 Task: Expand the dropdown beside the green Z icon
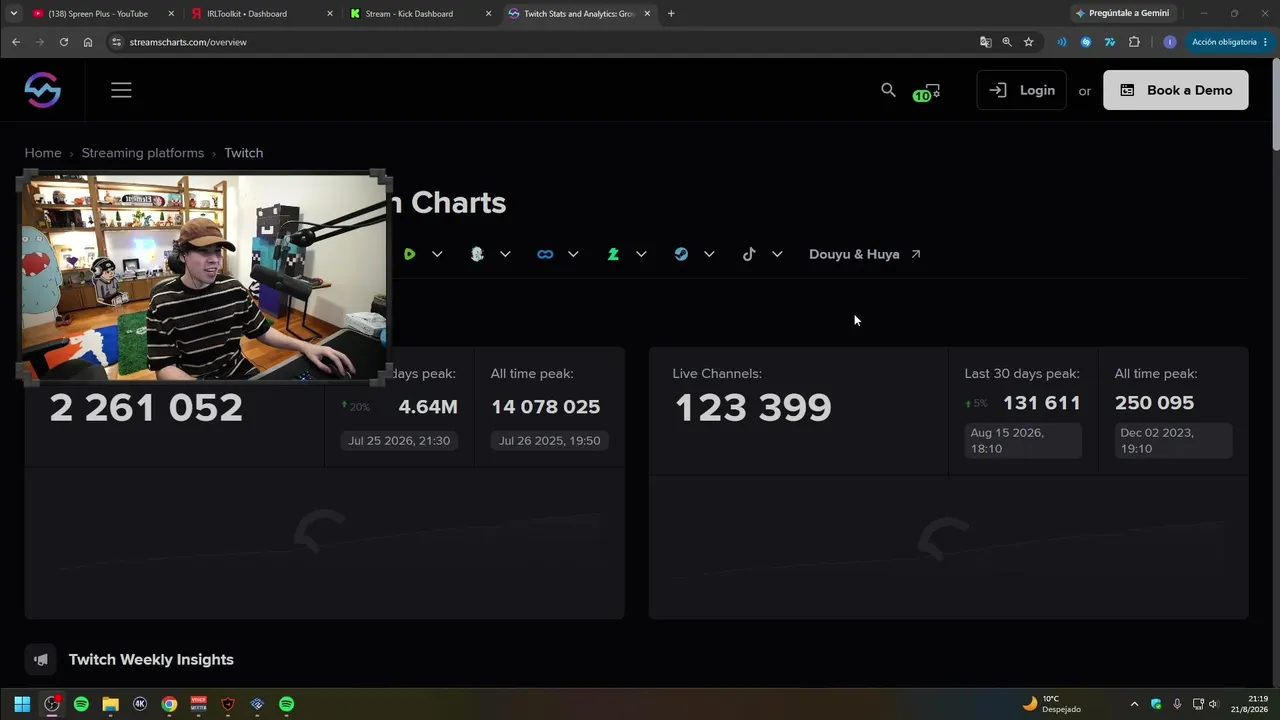pyautogui.click(x=641, y=254)
